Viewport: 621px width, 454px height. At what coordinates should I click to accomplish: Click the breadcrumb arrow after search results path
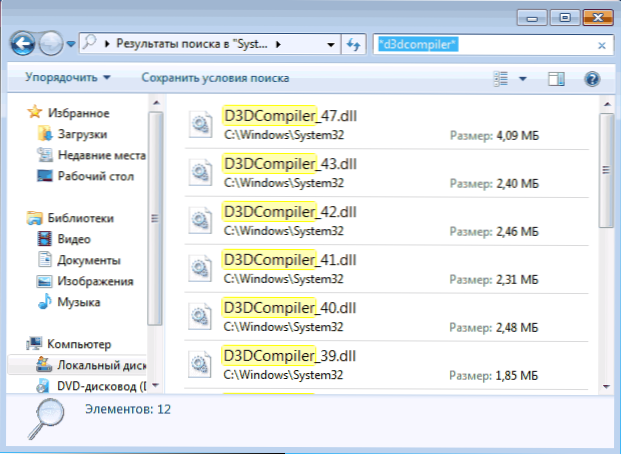[278, 44]
